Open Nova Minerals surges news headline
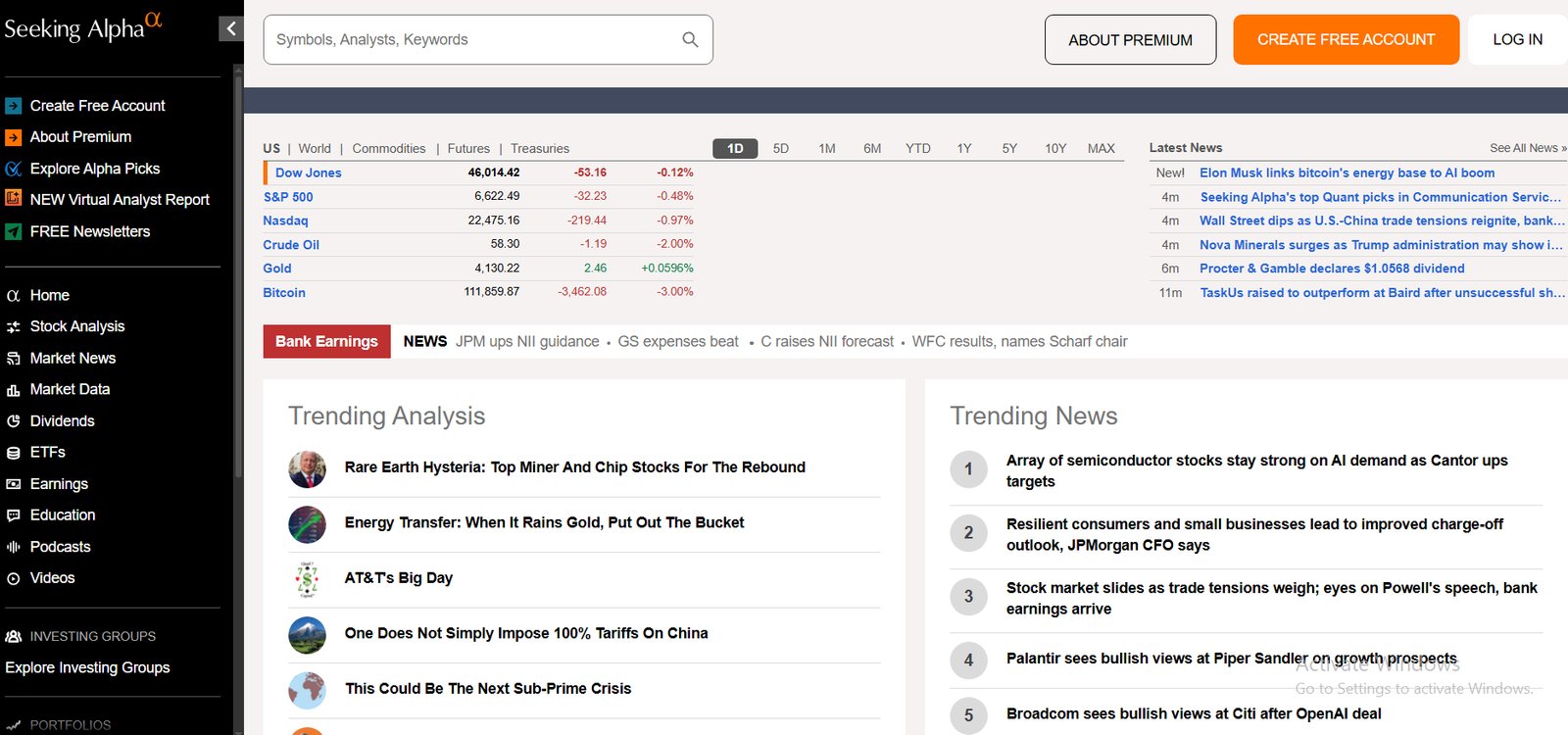 (1382, 245)
